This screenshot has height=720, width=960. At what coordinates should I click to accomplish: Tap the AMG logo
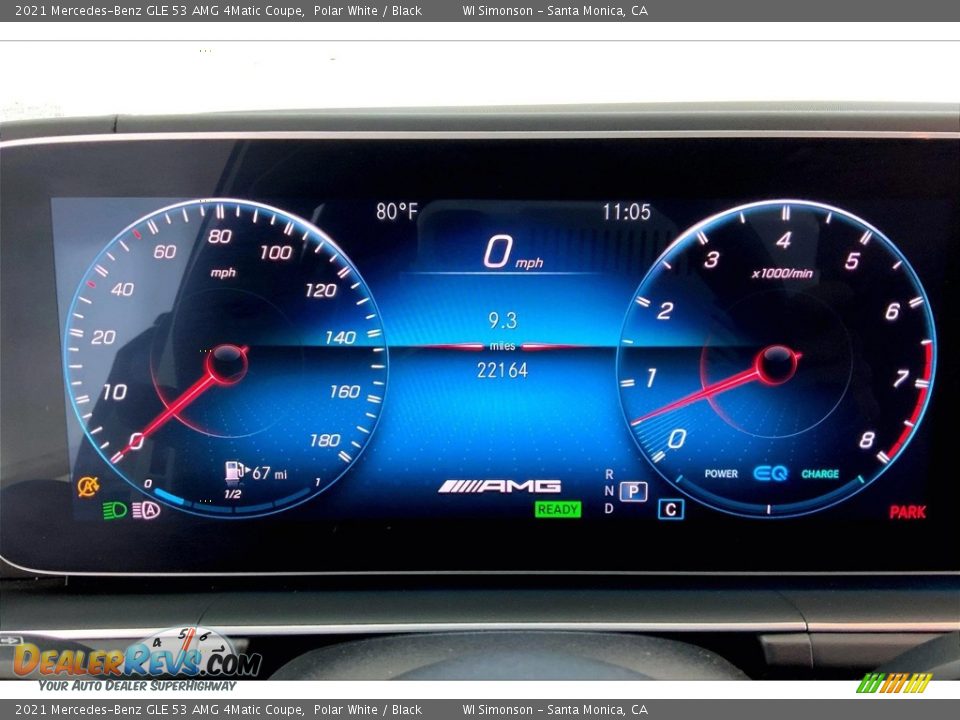(500, 486)
